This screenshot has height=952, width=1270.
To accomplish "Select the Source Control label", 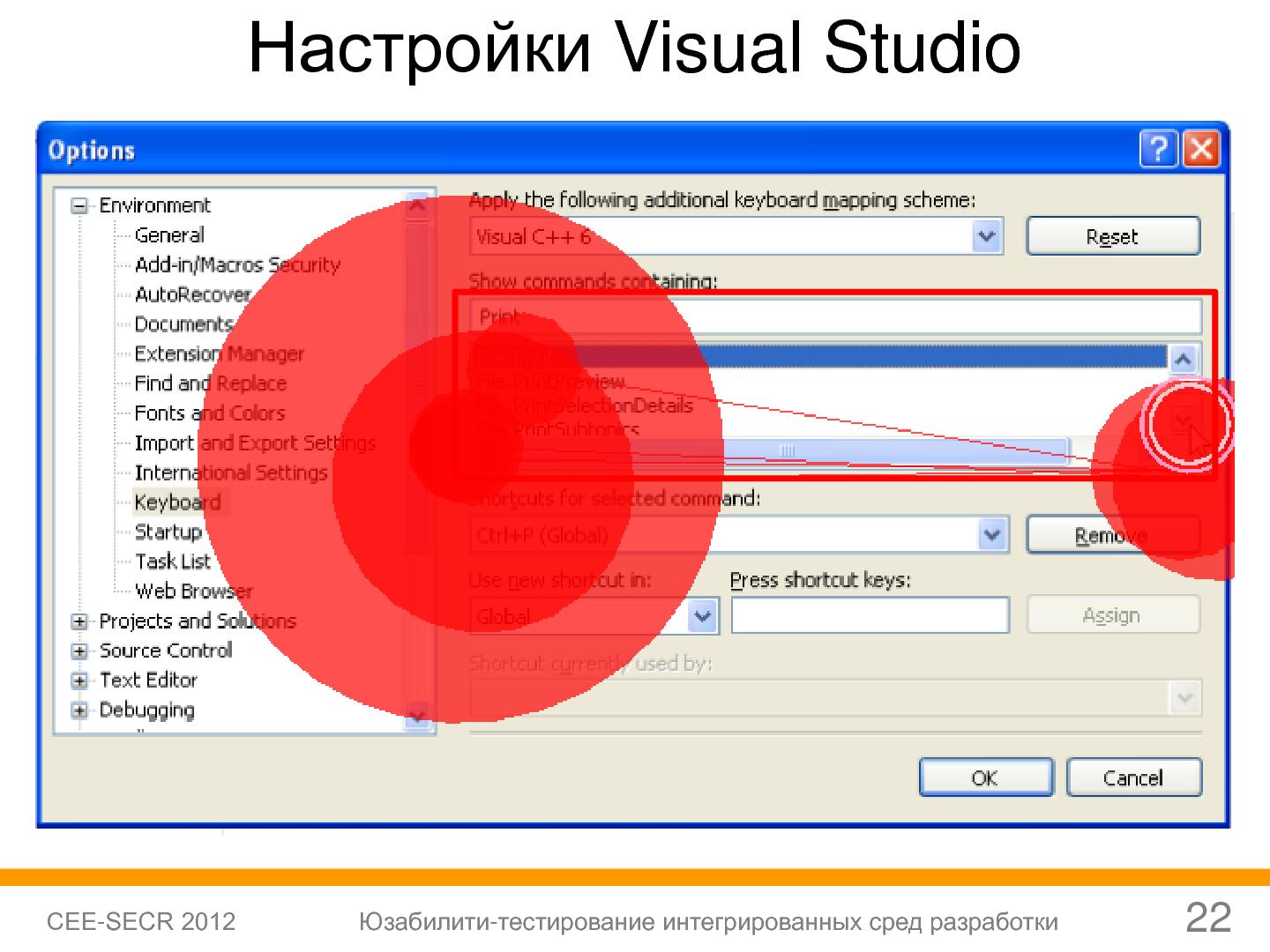I will pos(166,651).
